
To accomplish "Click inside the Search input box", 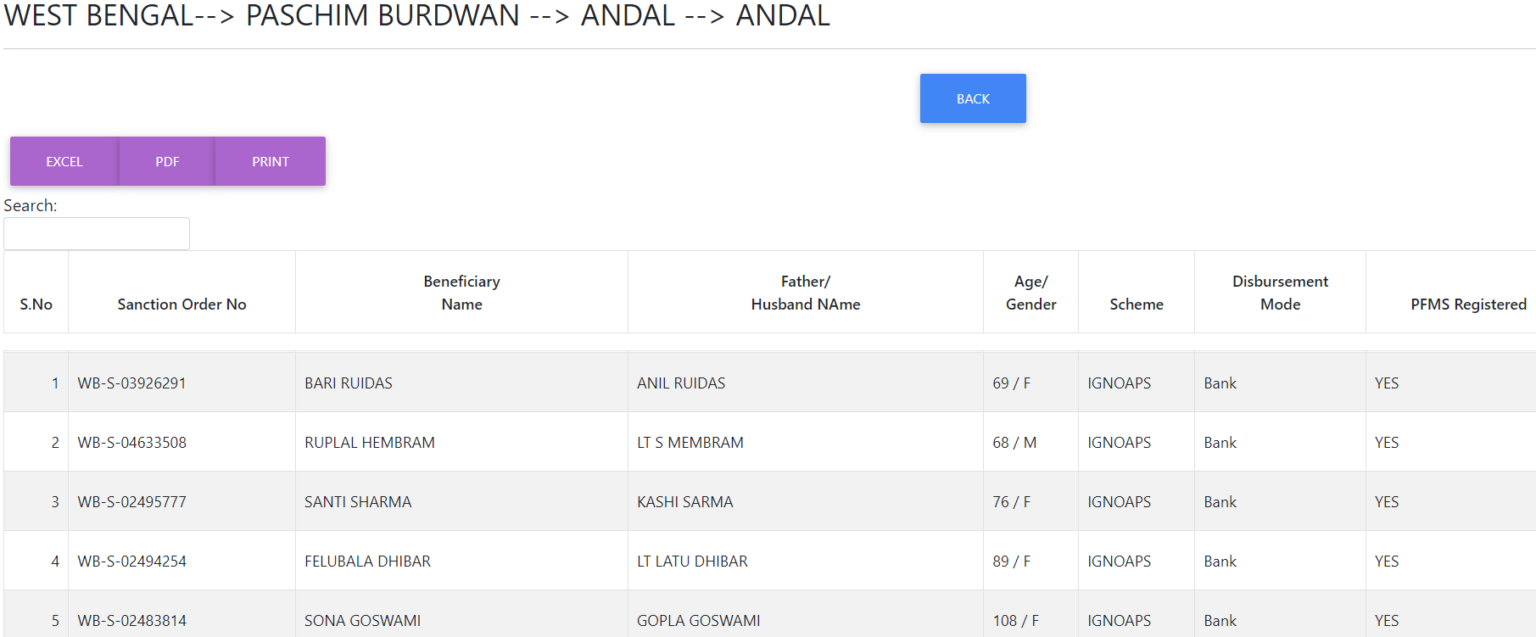I will pos(96,233).
